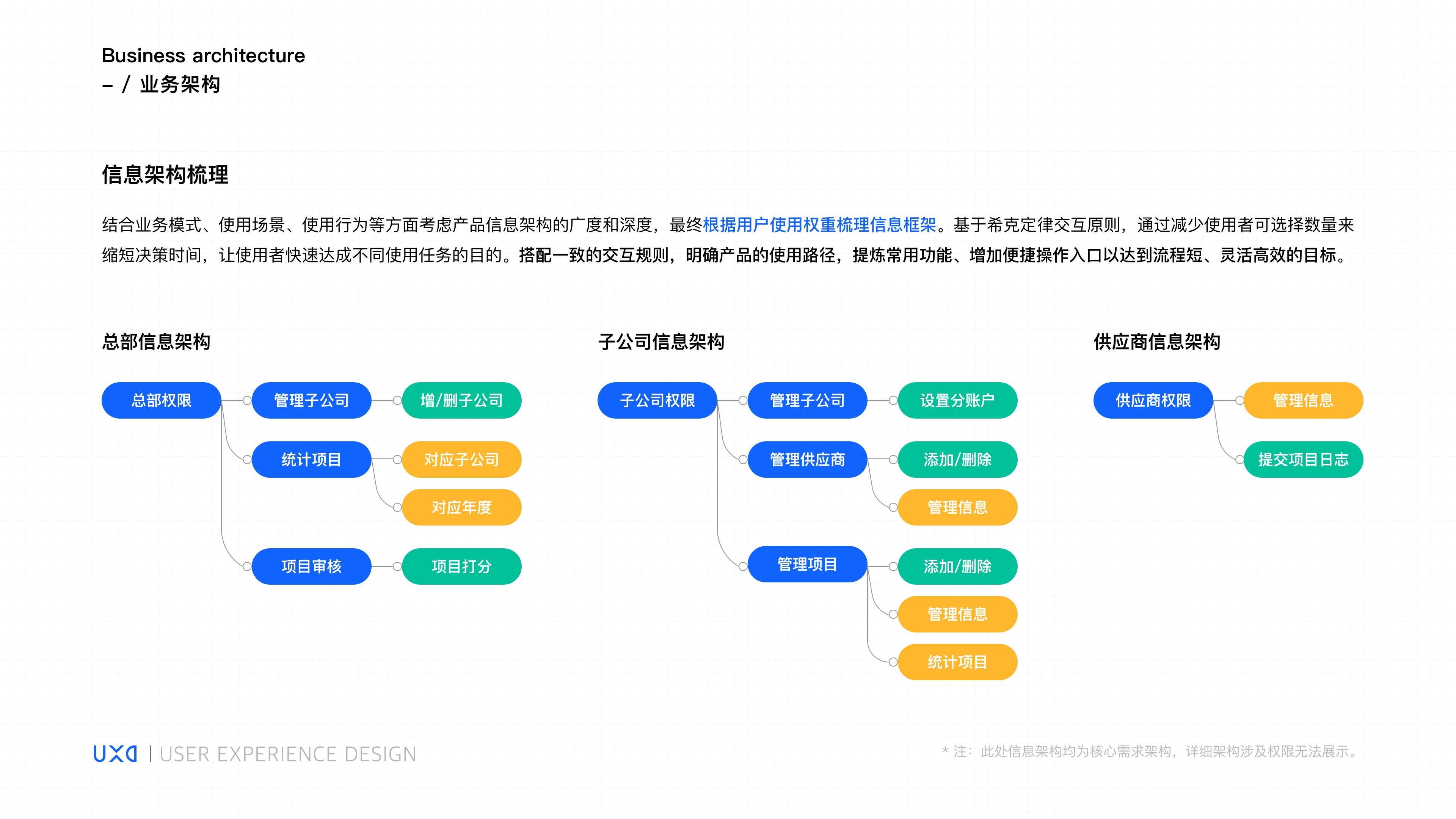Click the 项目打分 green node
The image size is (1456, 819).
point(461,566)
